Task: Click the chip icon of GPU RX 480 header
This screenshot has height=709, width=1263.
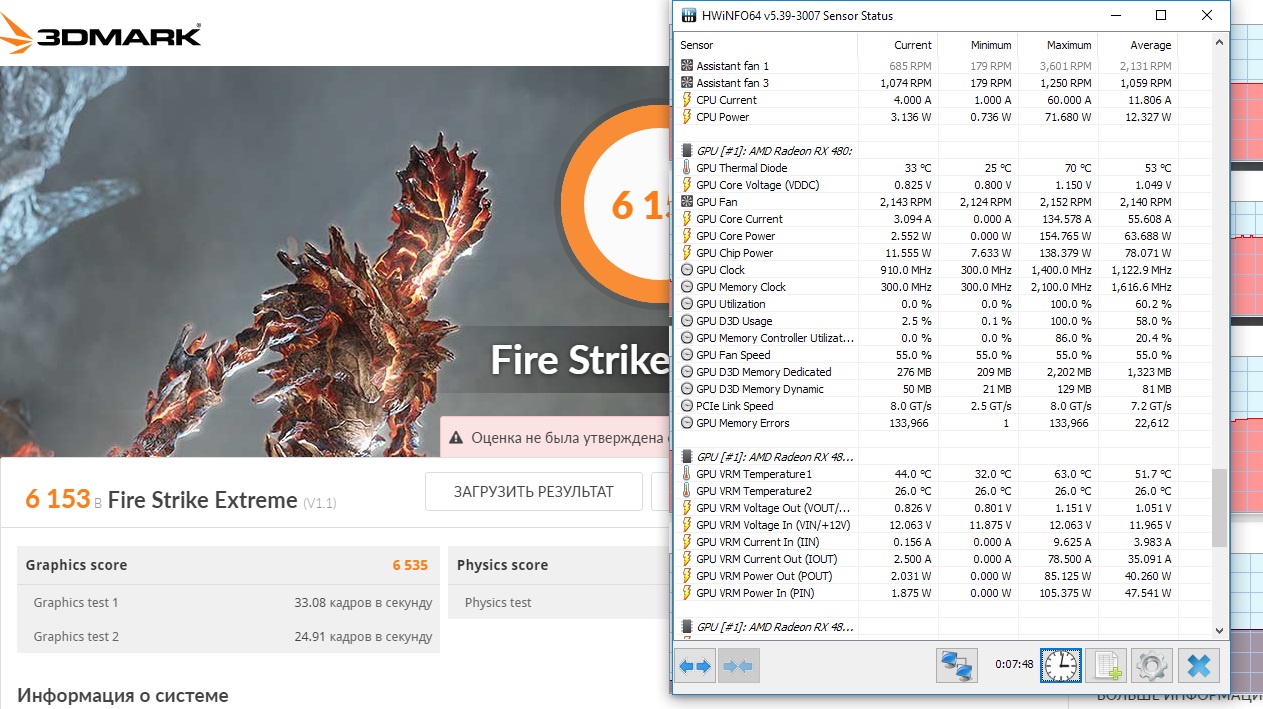Action: 687,151
